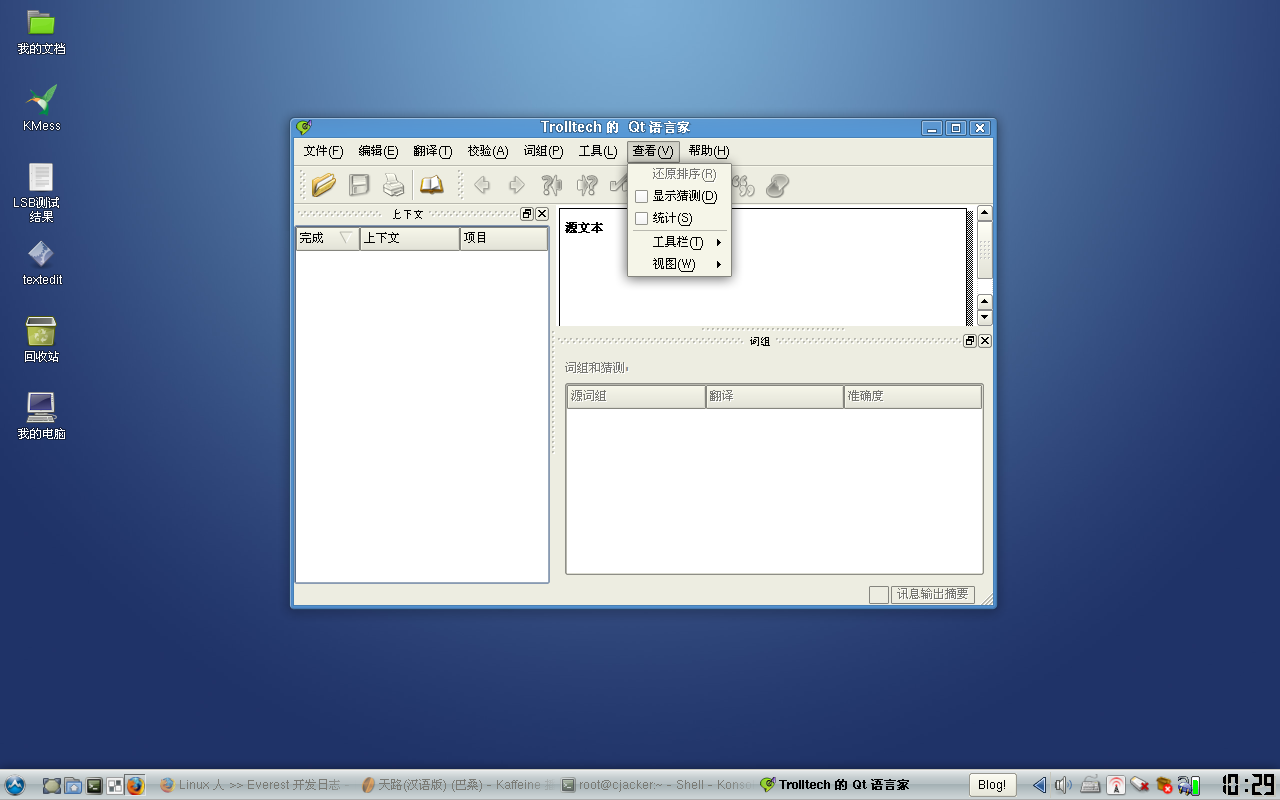The image size is (1280, 800).
Task: Sort by 完成 column header
Action: point(327,238)
